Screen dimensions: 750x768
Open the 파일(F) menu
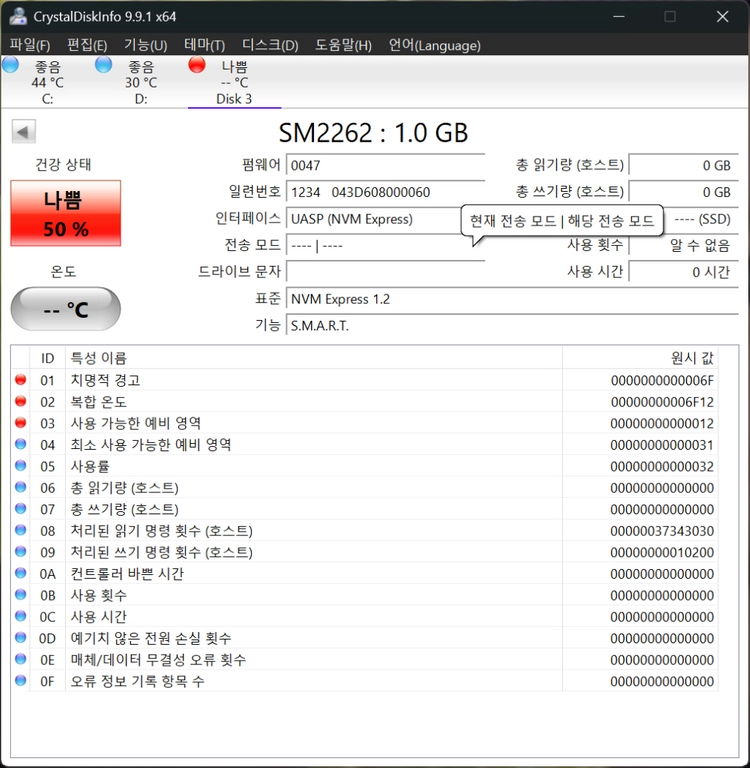pos(30,45)
